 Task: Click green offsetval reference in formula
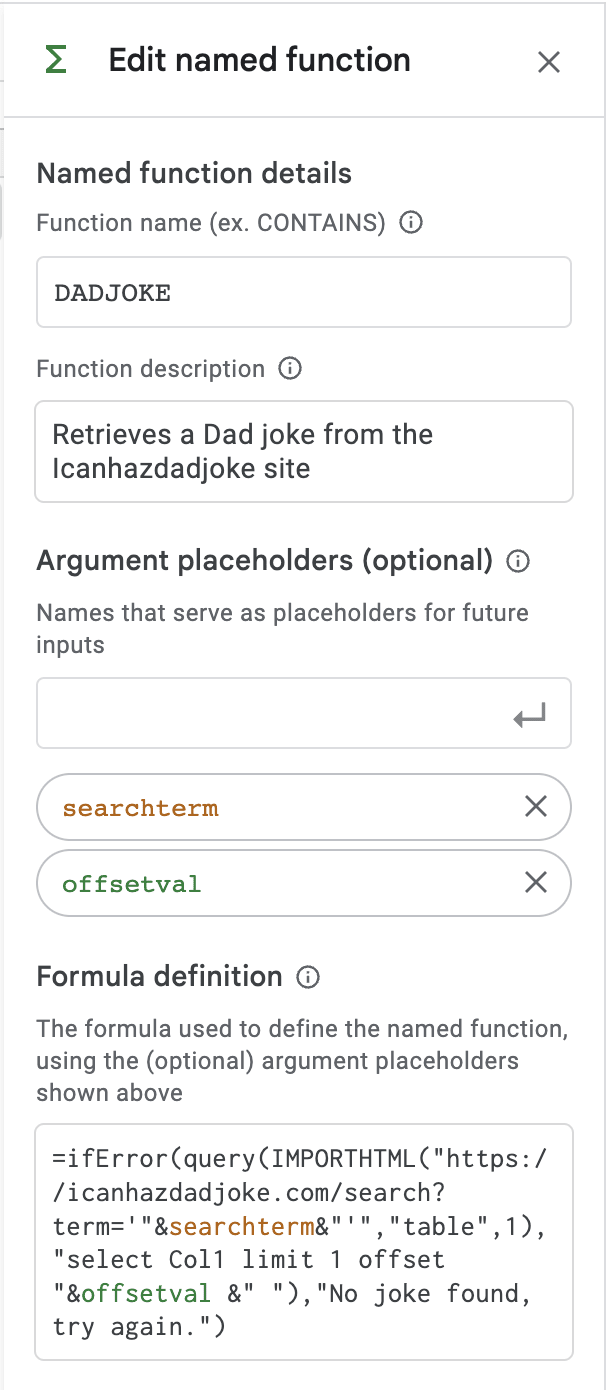(146, 1293)
